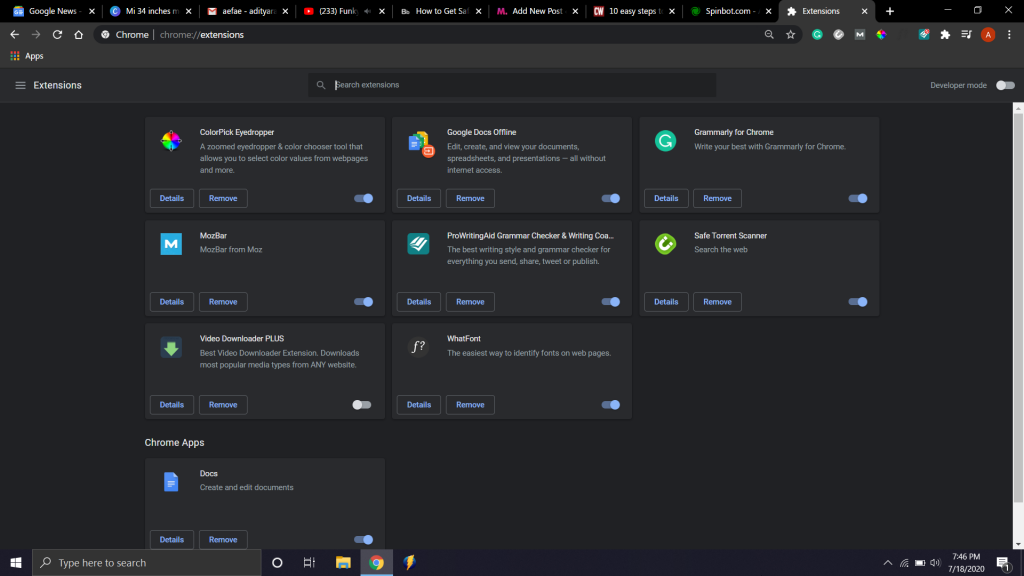Open Details for WhatFont
Image resolution: width=1024 pixels, height=576 pixels.
tap(419, 405)
